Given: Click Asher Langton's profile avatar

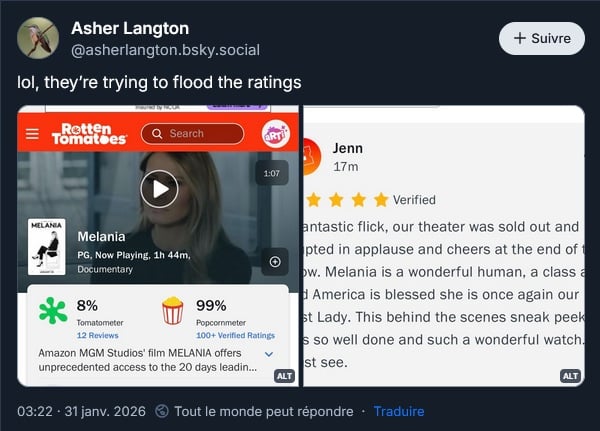Looking at the screenshot, I should coord(38,38).
